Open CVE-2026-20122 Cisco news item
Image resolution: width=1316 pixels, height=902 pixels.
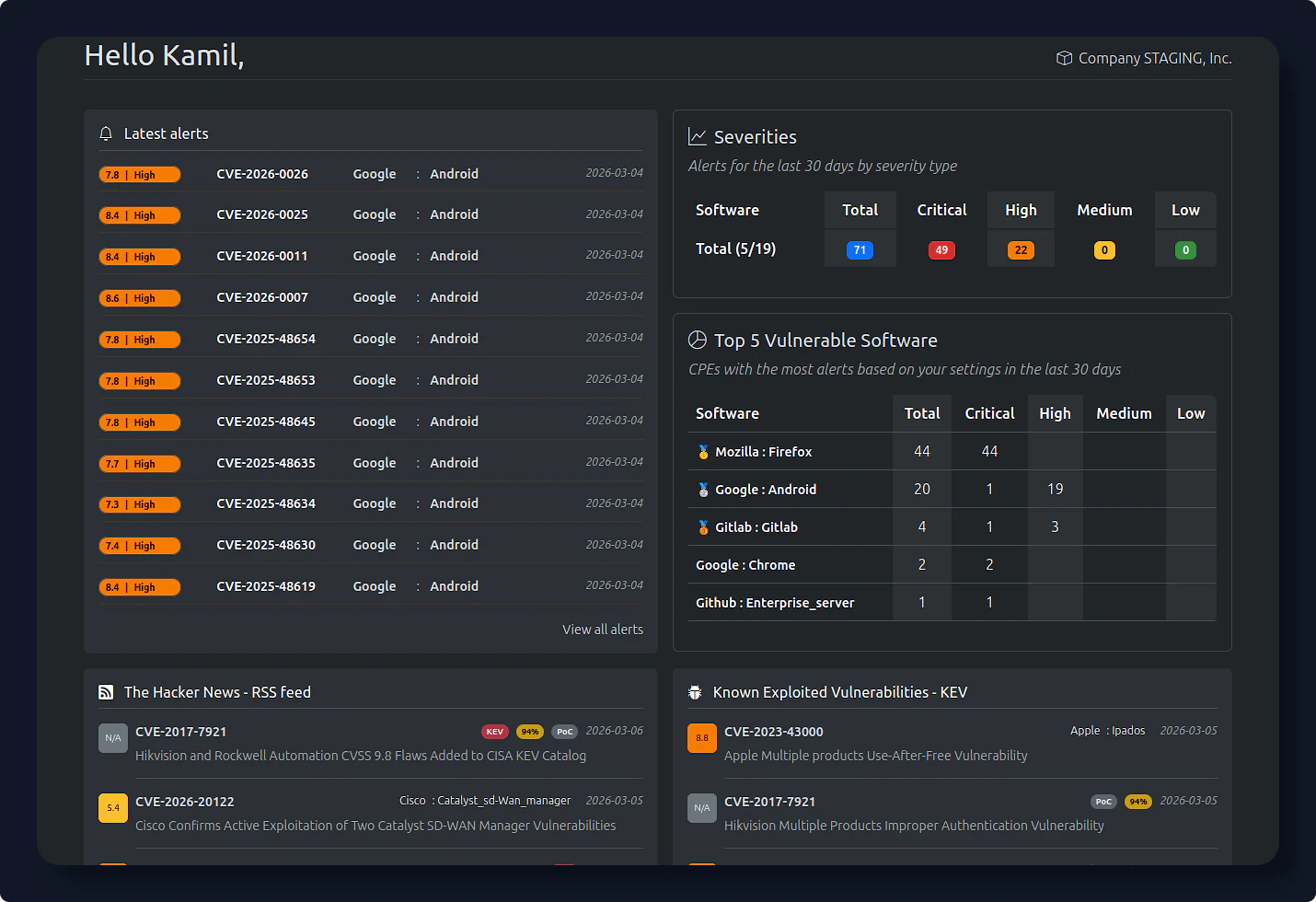(185, 802)
